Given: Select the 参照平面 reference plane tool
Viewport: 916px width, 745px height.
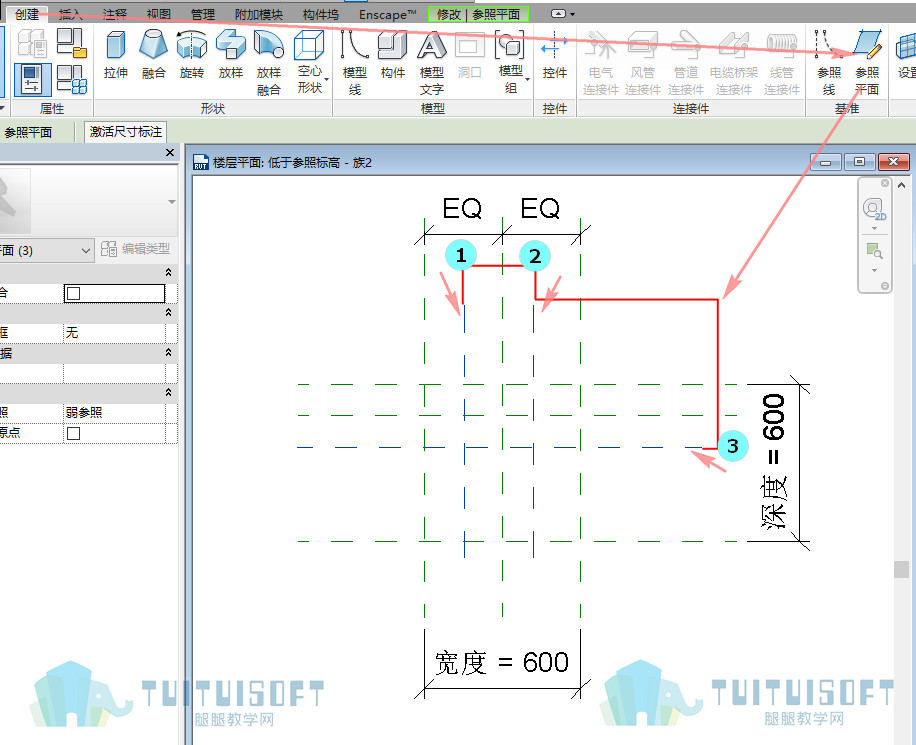Looking at the screenshot, I should click(x=867, y=63).
